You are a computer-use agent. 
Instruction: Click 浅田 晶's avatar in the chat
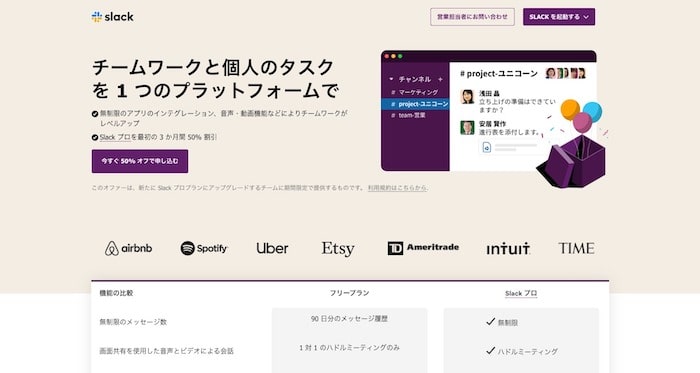(x=467, y=96)
